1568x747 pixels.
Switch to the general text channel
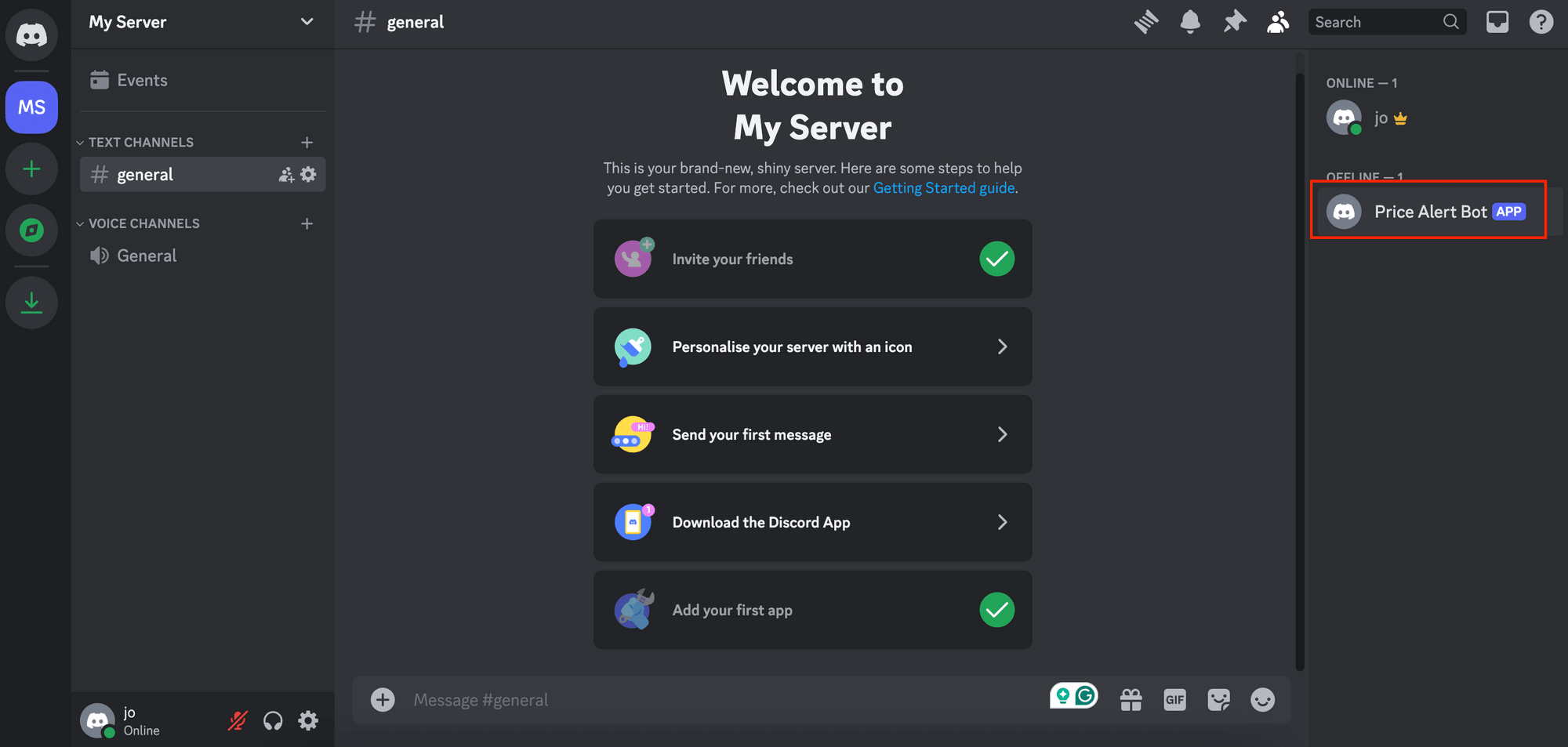click(x=145, y=174)
